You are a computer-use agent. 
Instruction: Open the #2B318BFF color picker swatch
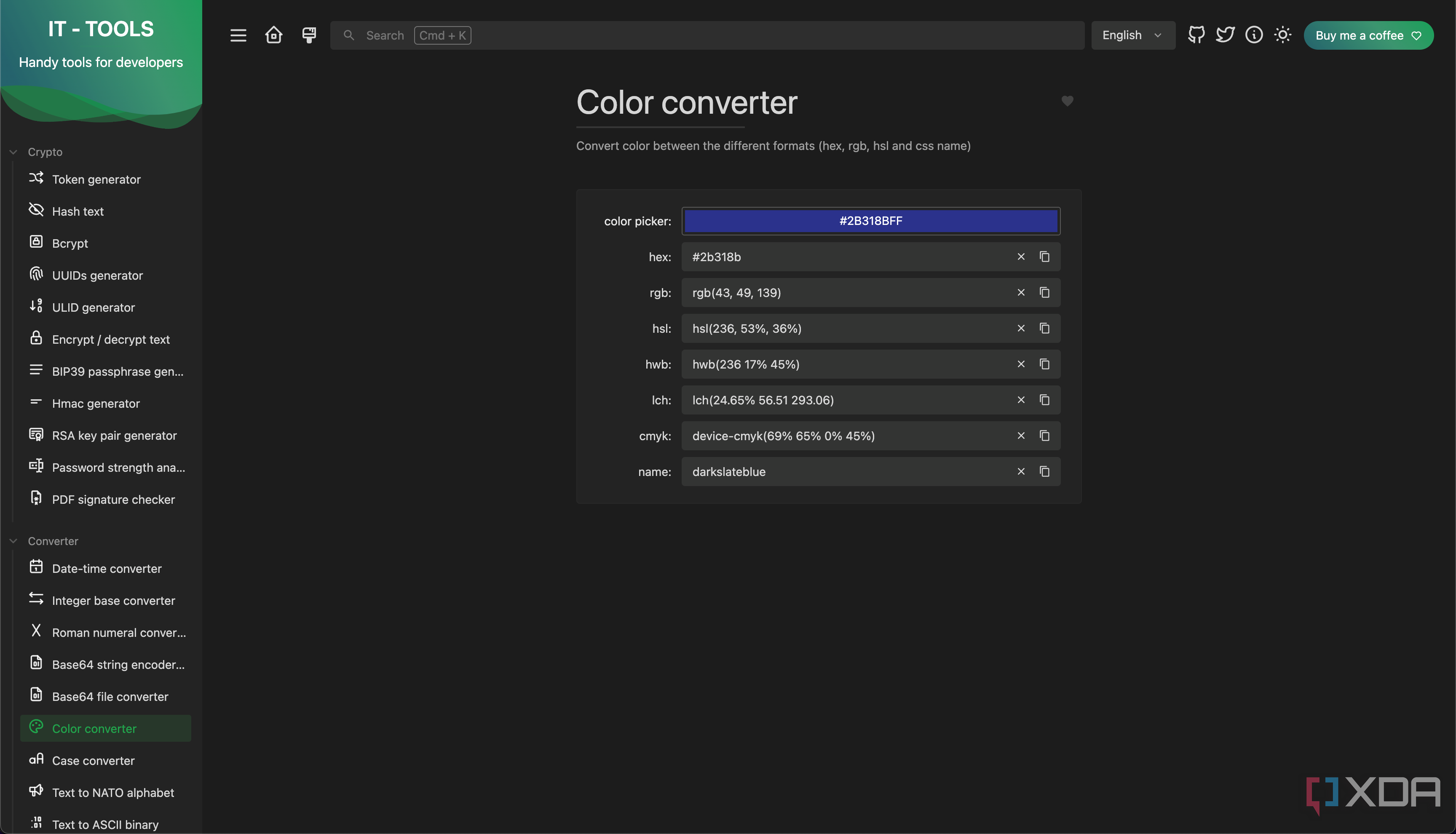coord(871,221)
